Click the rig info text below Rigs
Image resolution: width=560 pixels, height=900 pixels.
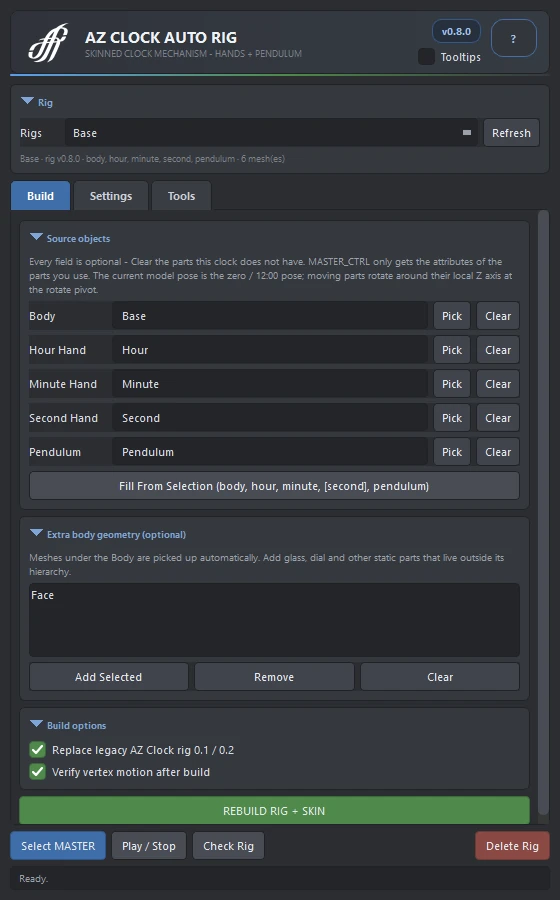coord(152,158)
